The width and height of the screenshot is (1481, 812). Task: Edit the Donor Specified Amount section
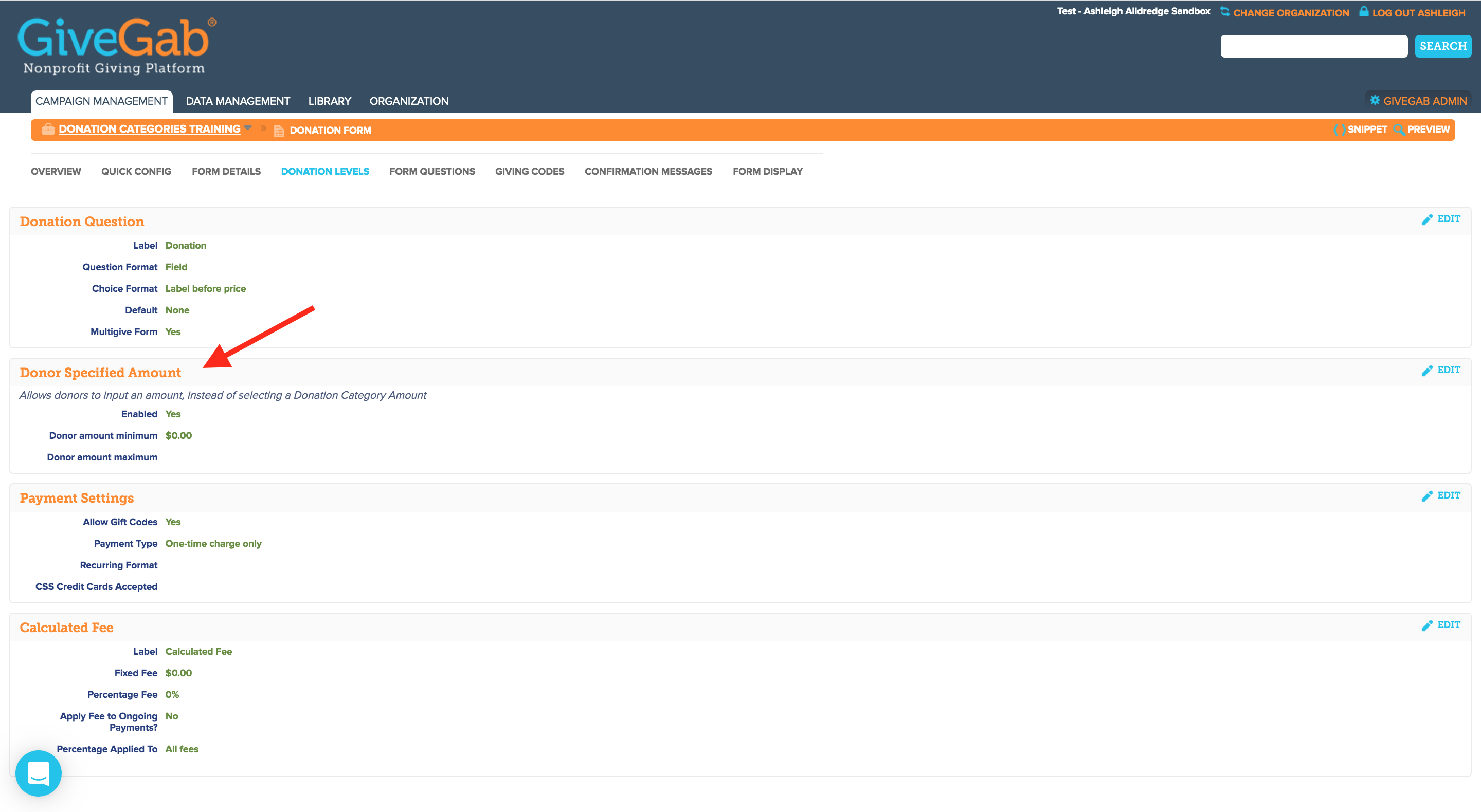(x=1448, y=370)
